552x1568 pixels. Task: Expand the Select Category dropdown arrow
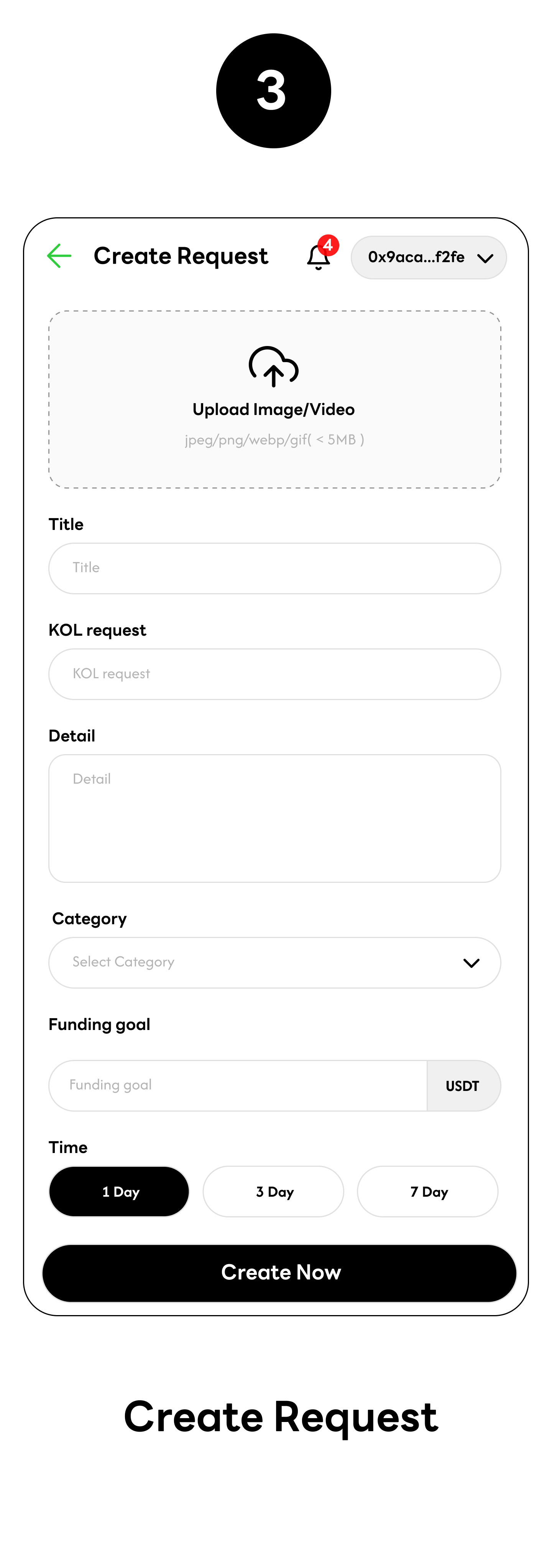pos(471,963)
